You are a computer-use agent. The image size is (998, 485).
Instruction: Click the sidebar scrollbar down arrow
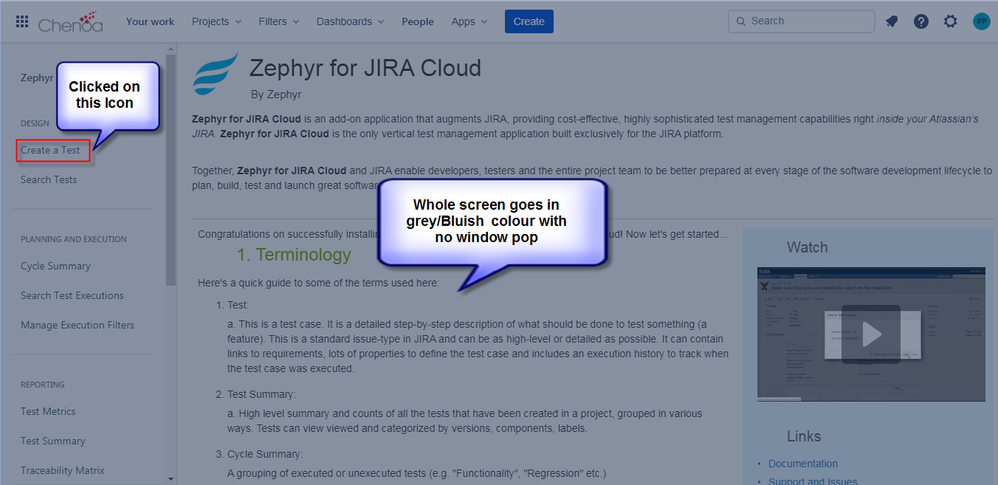pos(170,479)
